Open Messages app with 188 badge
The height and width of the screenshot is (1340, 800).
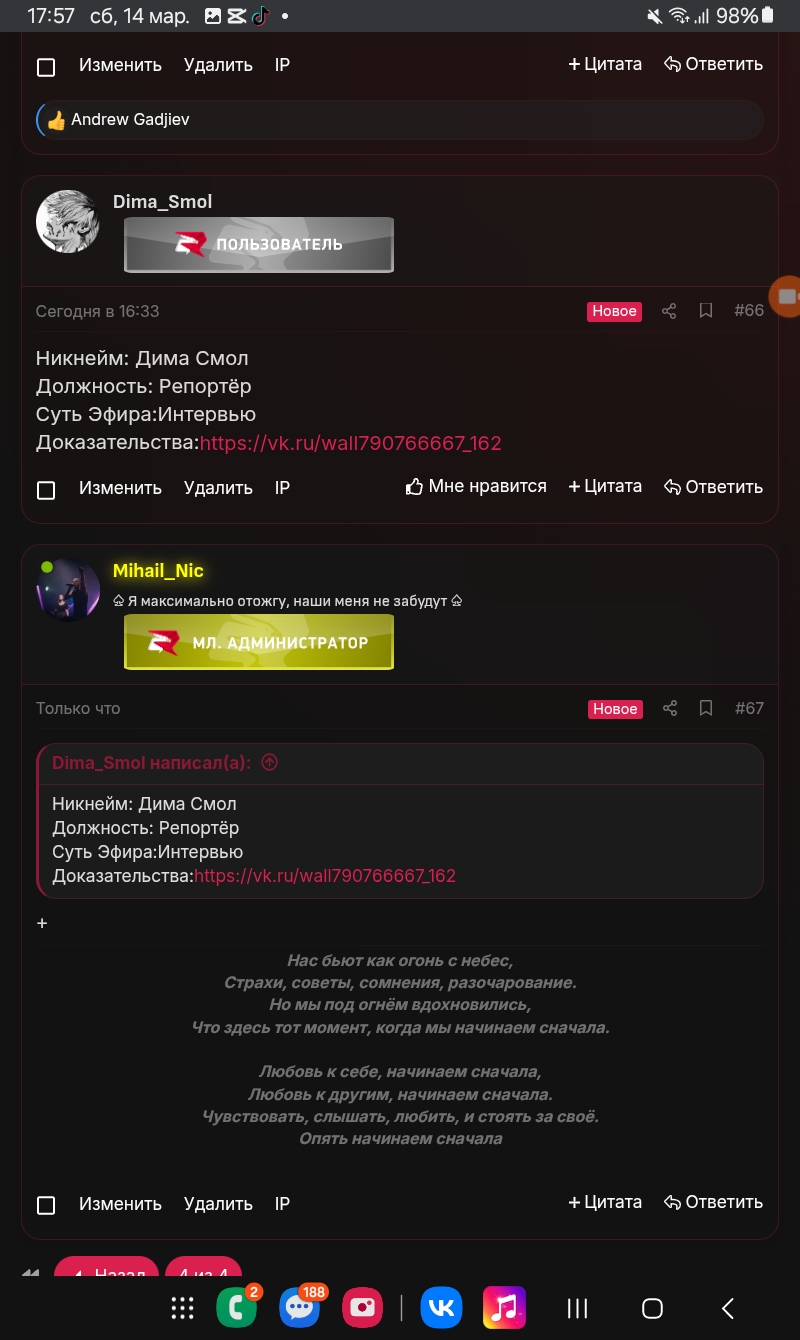(300, 1307)
